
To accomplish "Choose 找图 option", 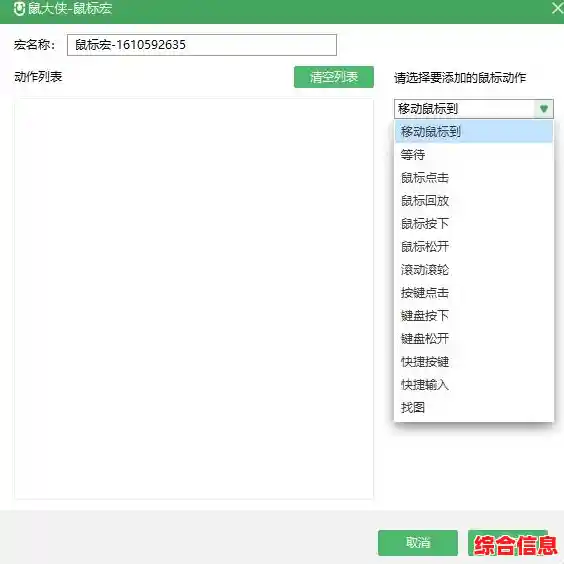I will click(474, 408).
